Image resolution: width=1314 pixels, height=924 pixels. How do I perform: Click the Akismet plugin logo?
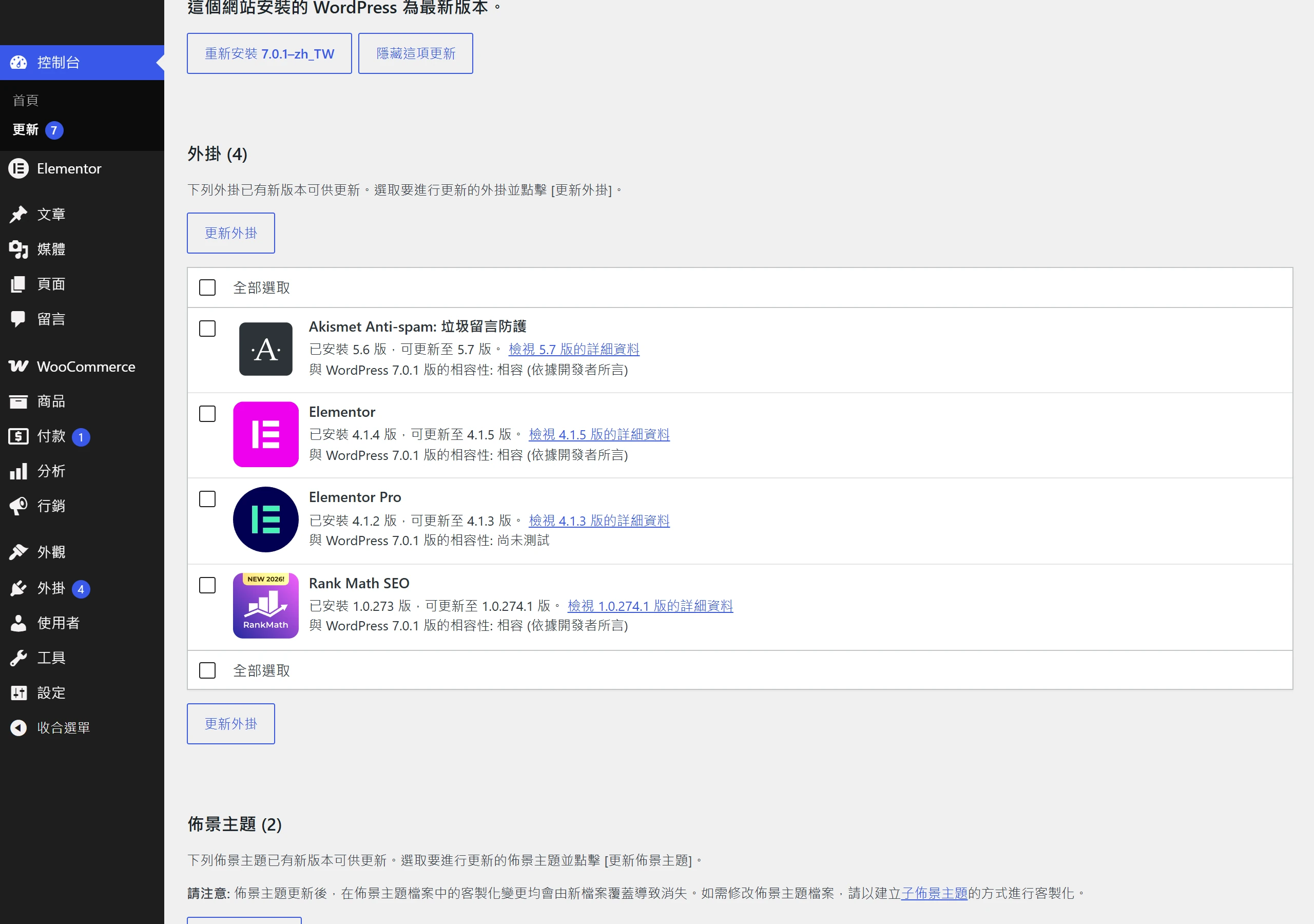(x=265, y=349)
